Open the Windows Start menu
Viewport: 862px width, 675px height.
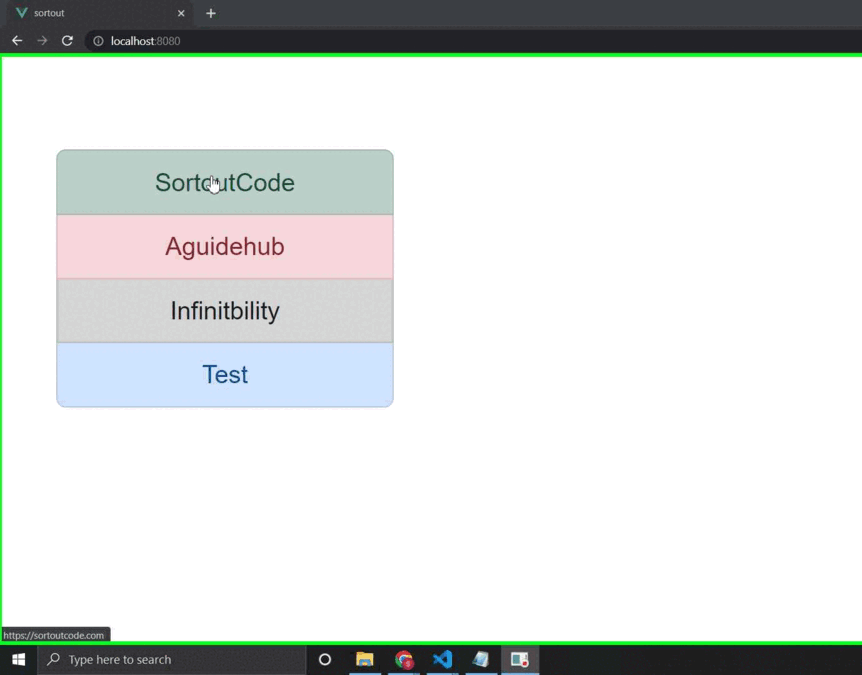18,660
